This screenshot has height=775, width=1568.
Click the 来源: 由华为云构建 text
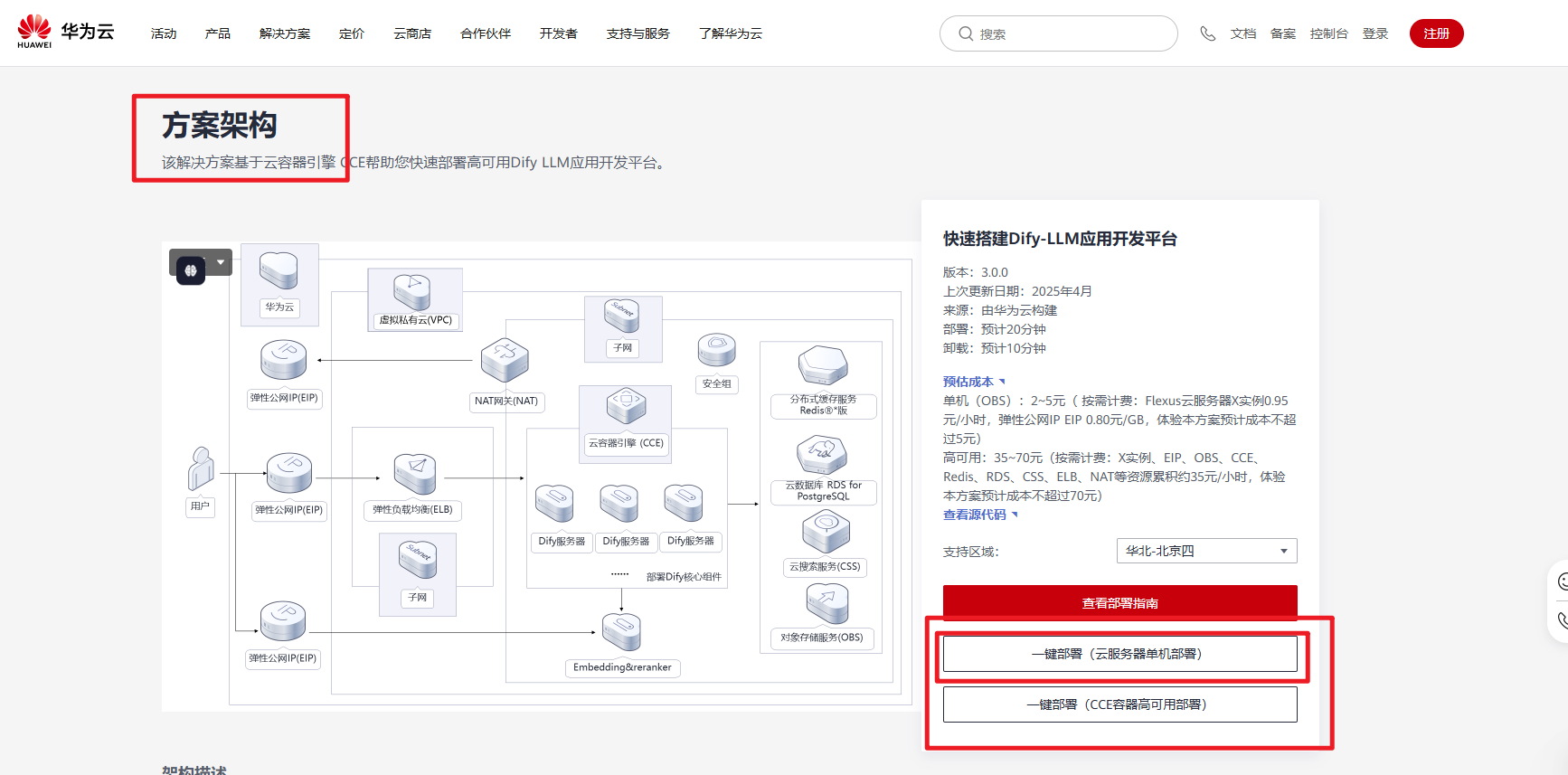click(1000, 310)
